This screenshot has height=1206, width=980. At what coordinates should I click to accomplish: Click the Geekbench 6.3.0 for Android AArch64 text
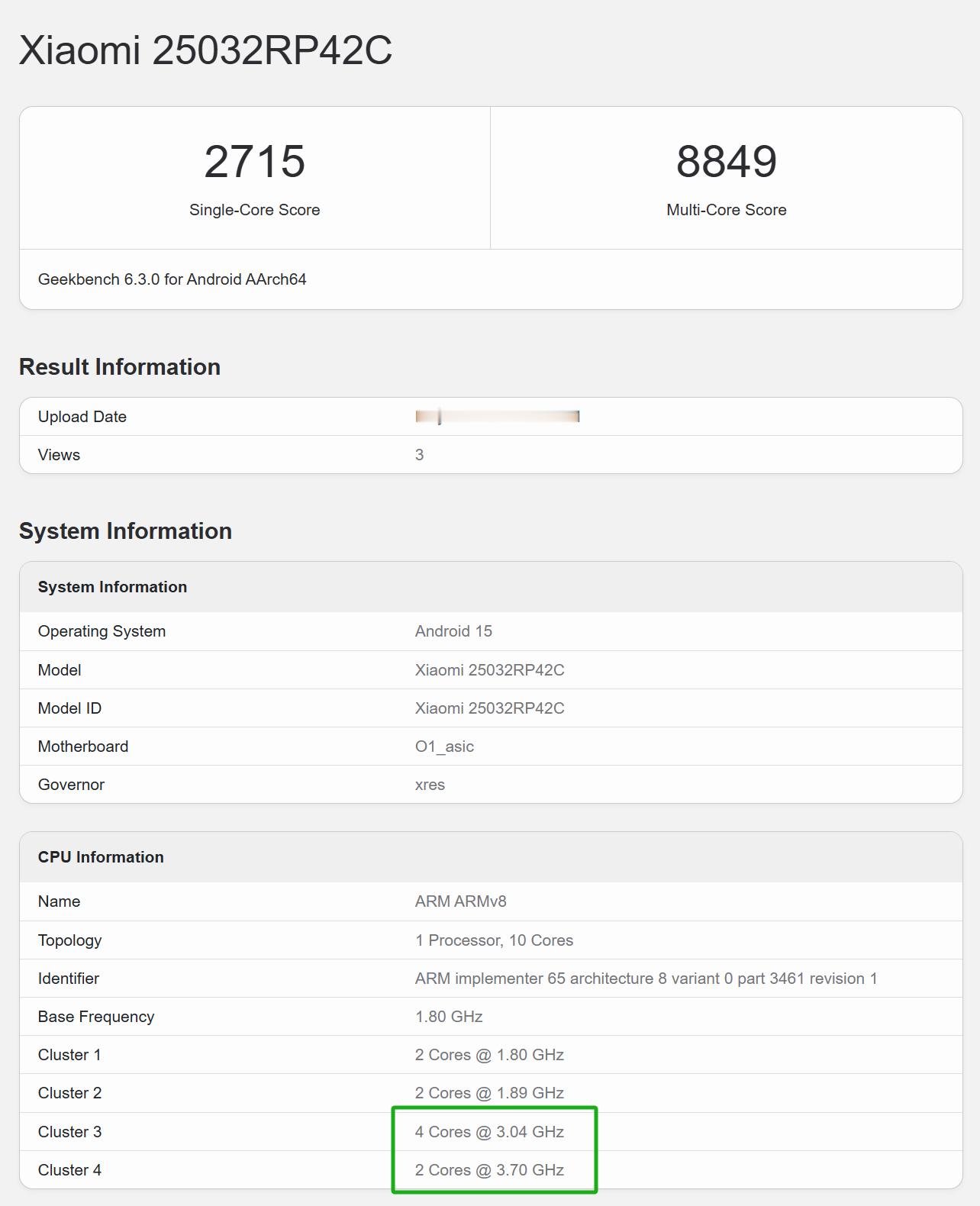click(x=172, y=279)
